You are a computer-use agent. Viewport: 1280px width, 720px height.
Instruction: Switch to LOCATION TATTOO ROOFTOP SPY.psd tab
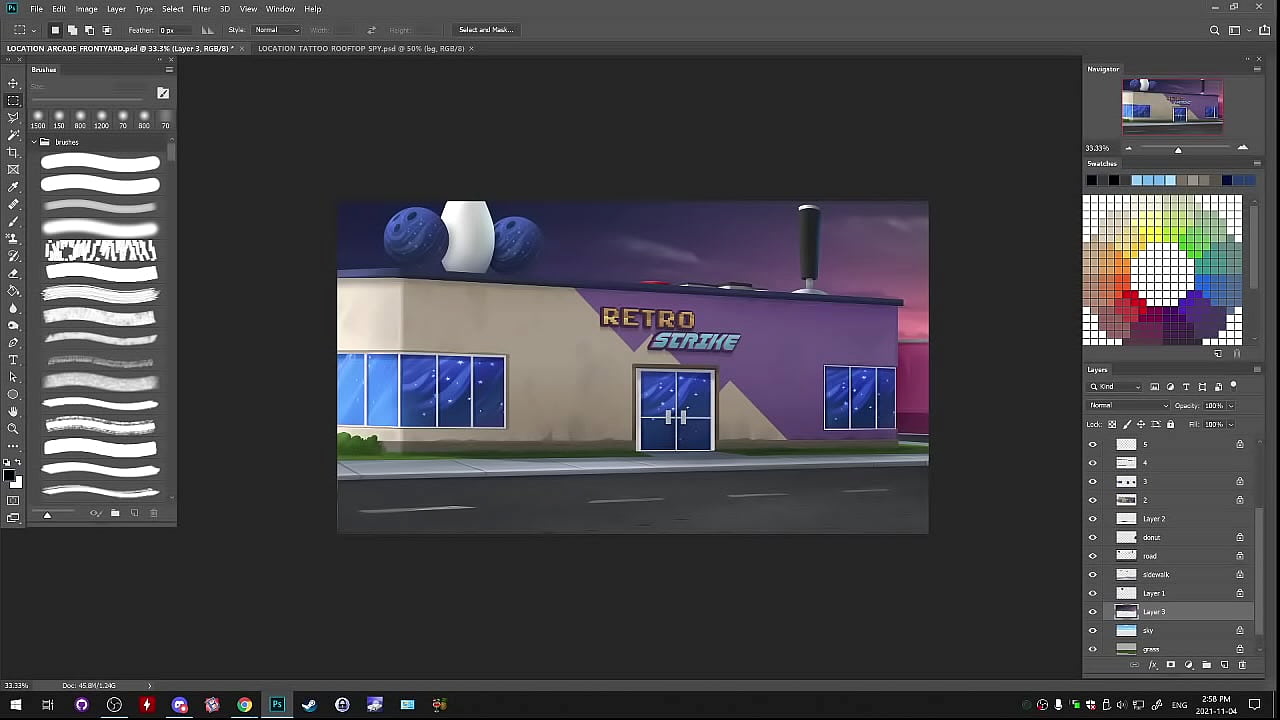point(360,48)
